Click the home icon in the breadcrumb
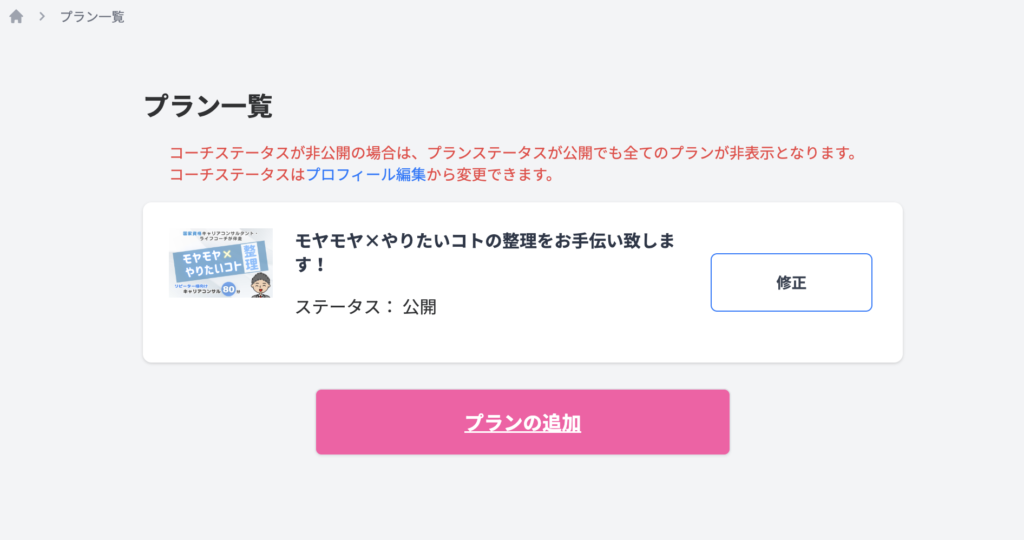 pyautogui.click(x=16, y=17)
